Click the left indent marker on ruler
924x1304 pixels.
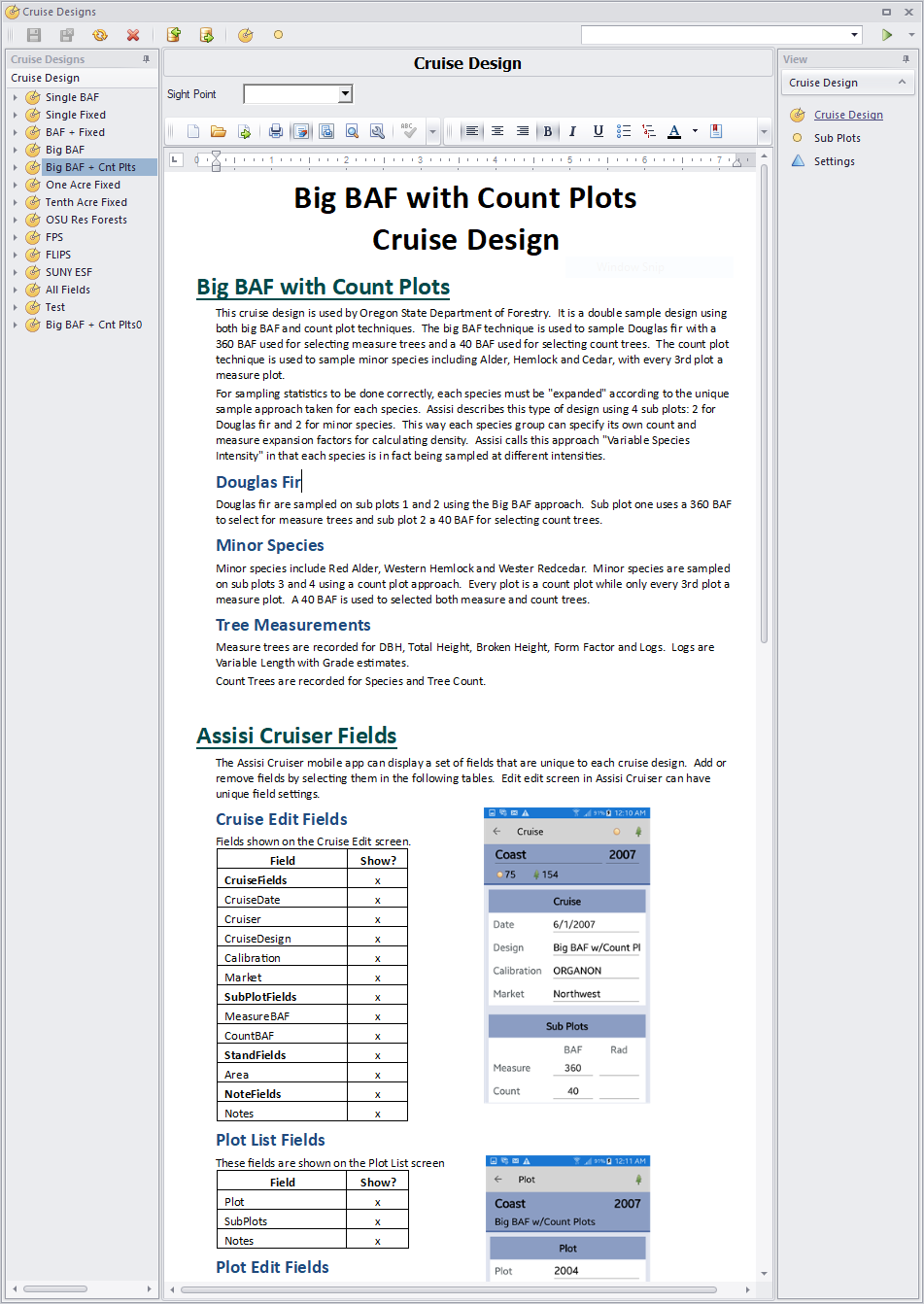(216, 166)
